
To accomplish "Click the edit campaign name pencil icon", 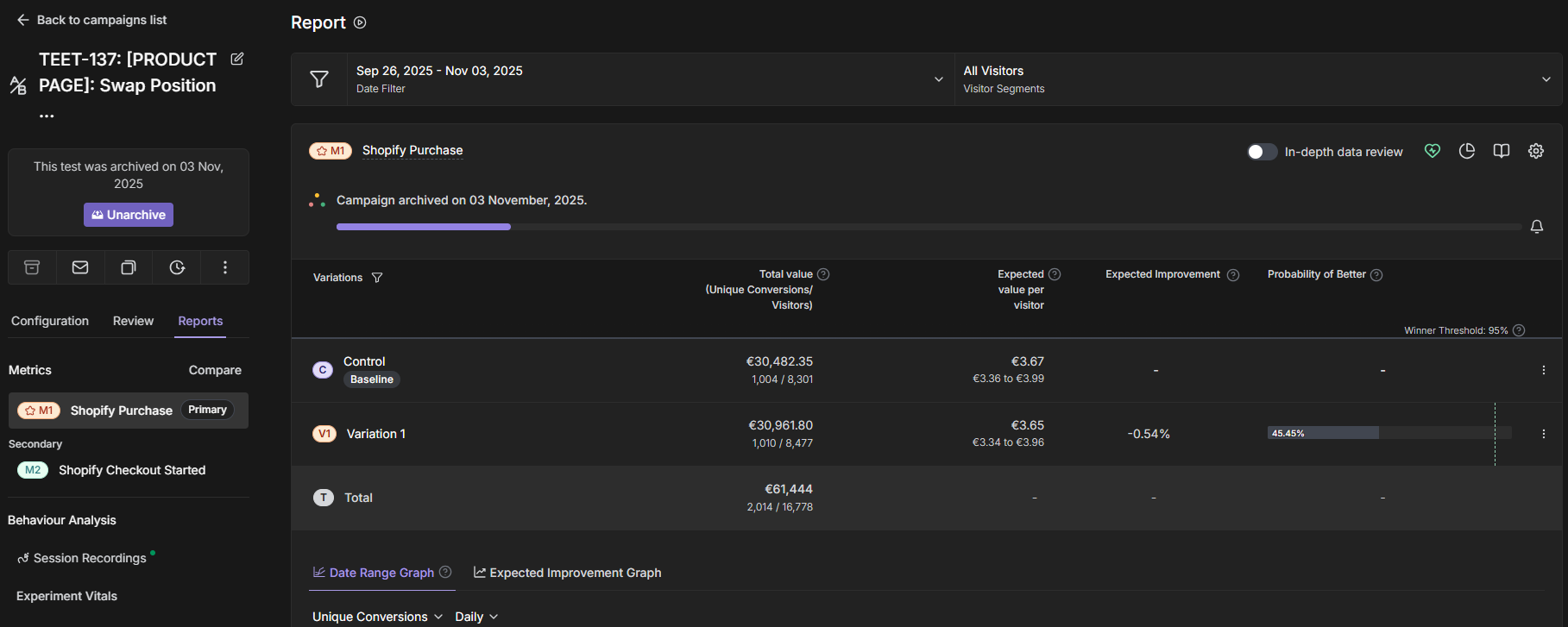I will [237, 59].
